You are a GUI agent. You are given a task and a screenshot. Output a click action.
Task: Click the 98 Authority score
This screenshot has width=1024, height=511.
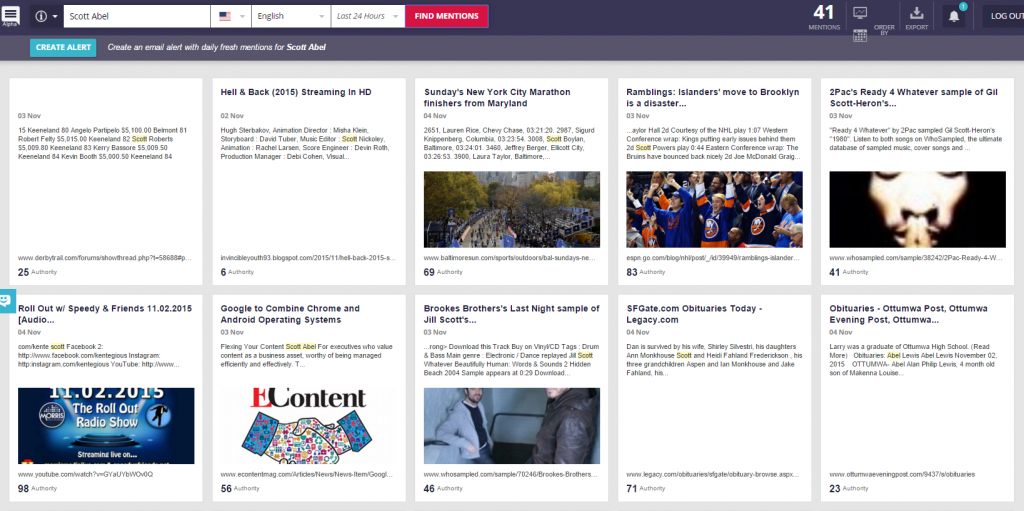pyautogui.click(x=37, y=488)
